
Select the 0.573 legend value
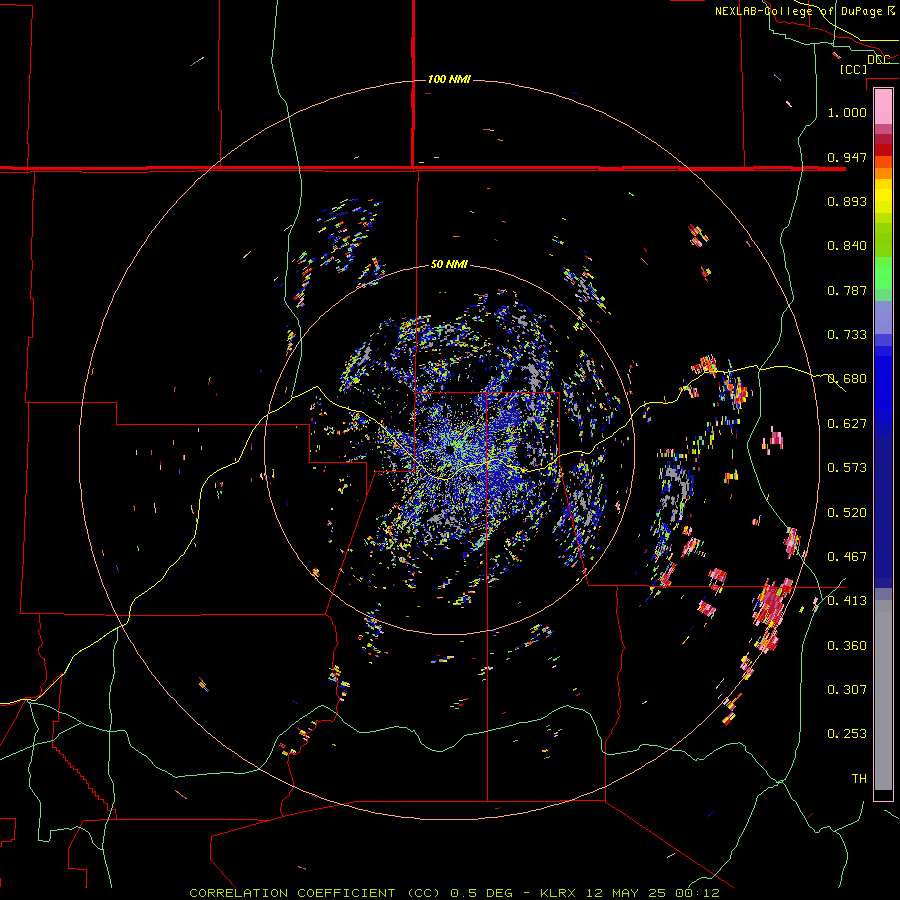pos(847,468)
